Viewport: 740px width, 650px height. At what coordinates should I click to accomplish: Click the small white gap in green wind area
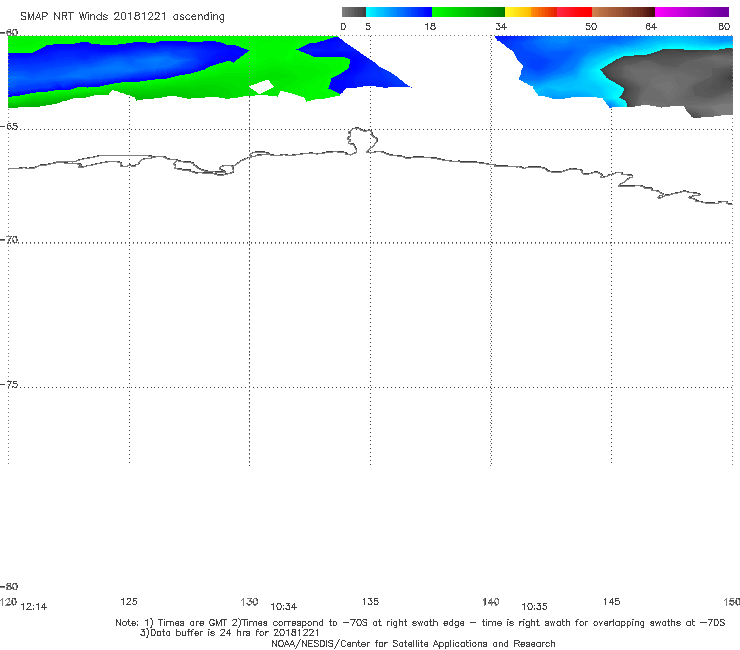tap(261, 87)
